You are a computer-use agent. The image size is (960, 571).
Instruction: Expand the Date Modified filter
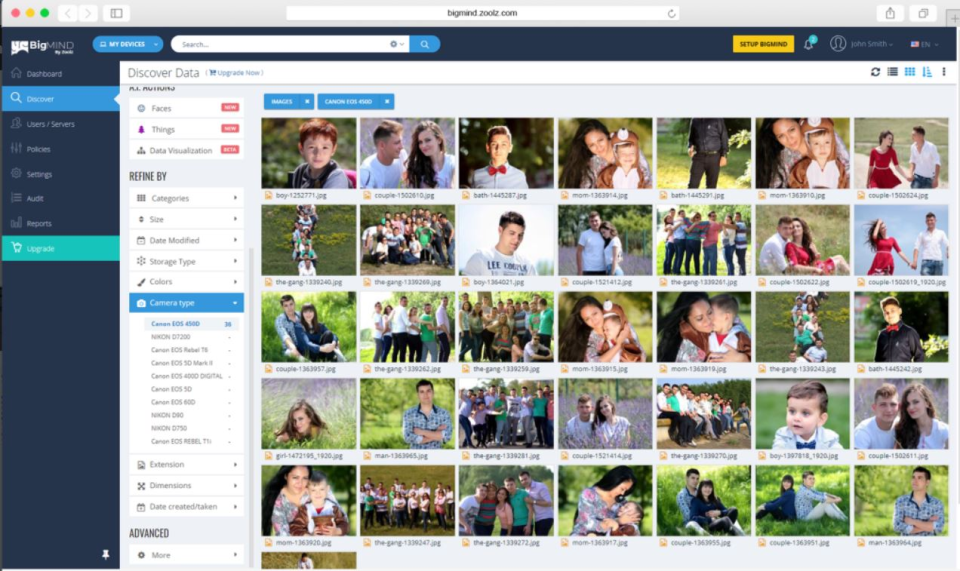186,240
